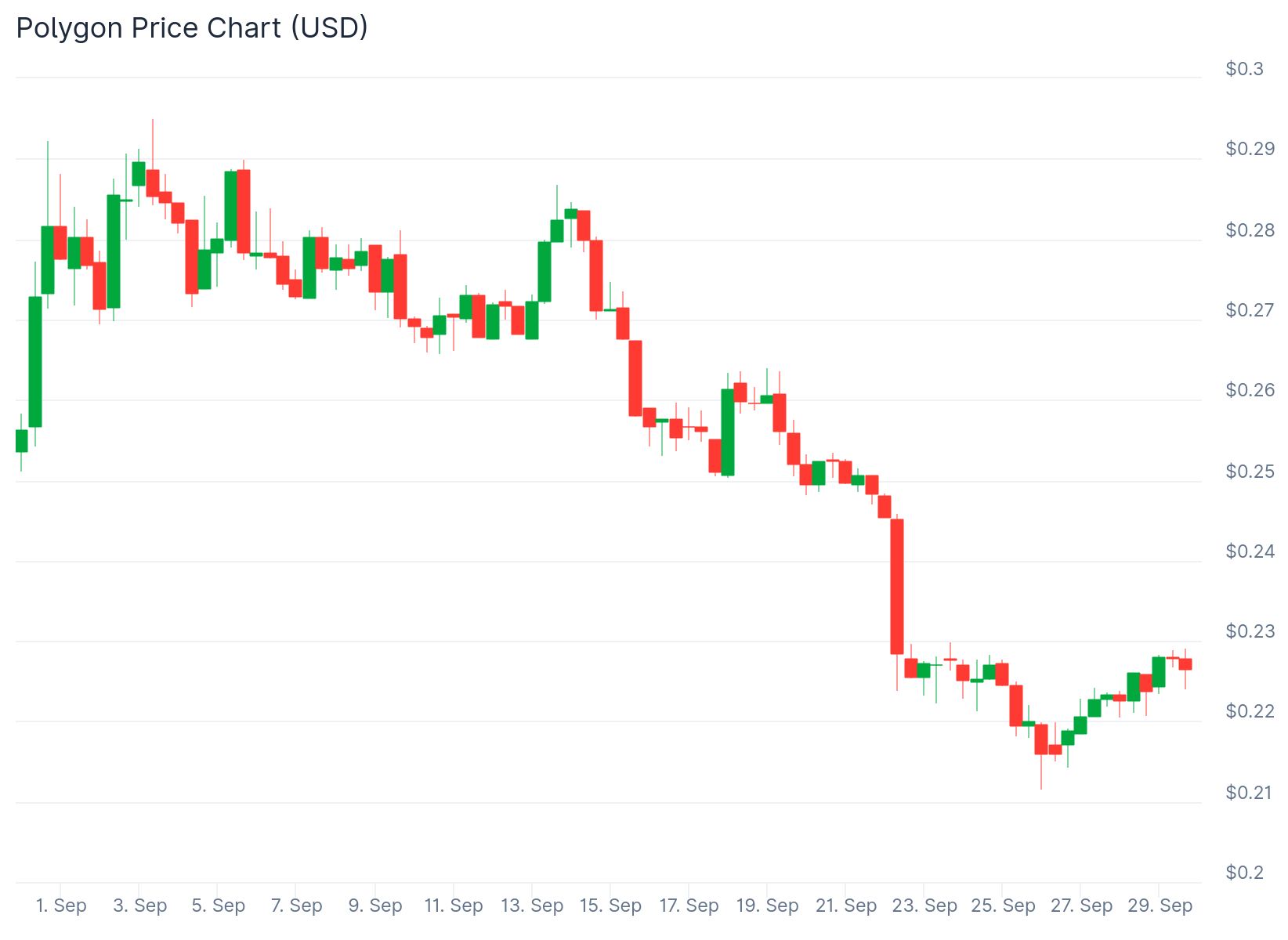Click the 9. Sep date label

tap(375, 906)
